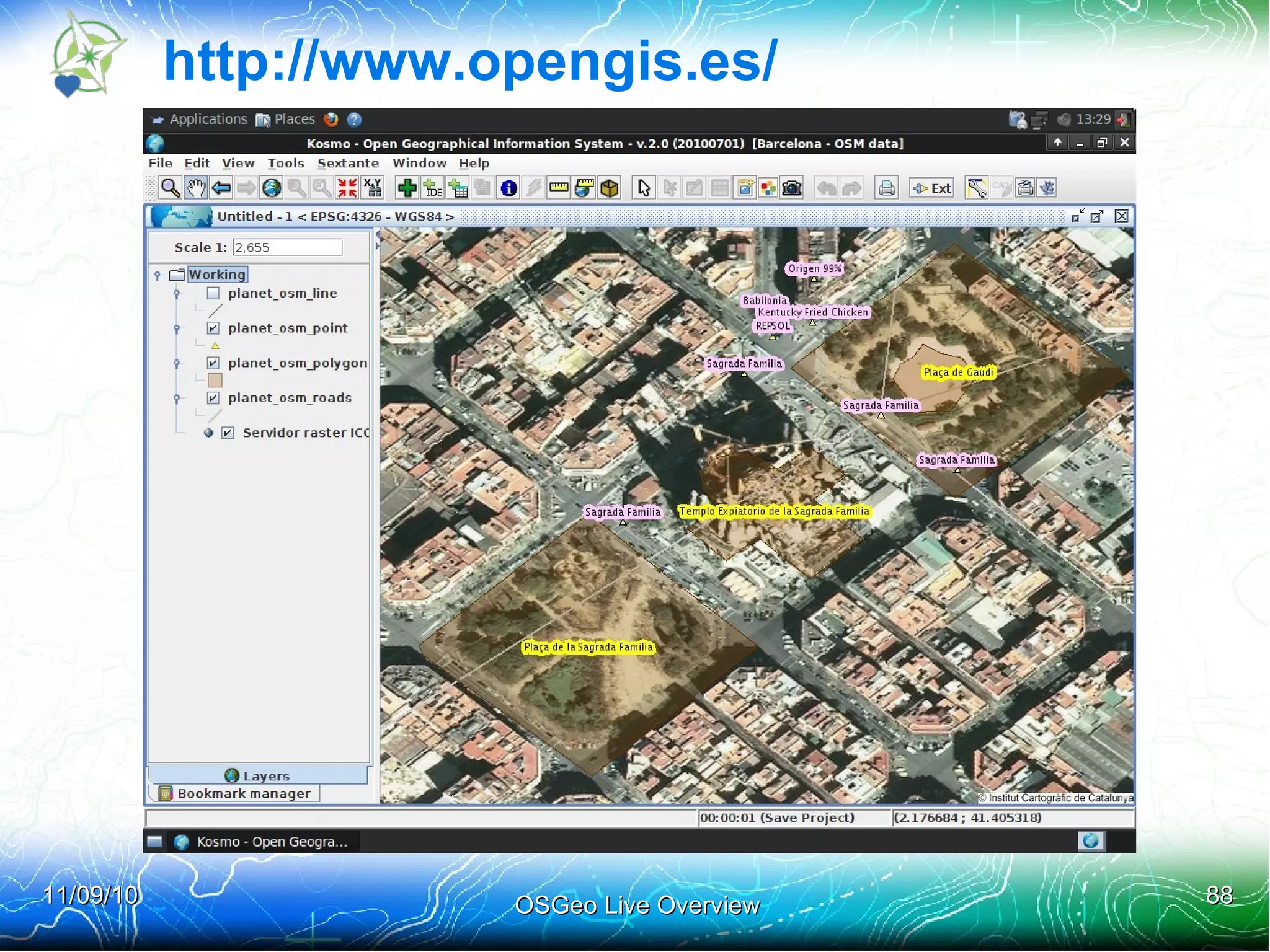
Task: Click the tan polygon style swatch
Action: pyautogui.click(x=215, y=380)
